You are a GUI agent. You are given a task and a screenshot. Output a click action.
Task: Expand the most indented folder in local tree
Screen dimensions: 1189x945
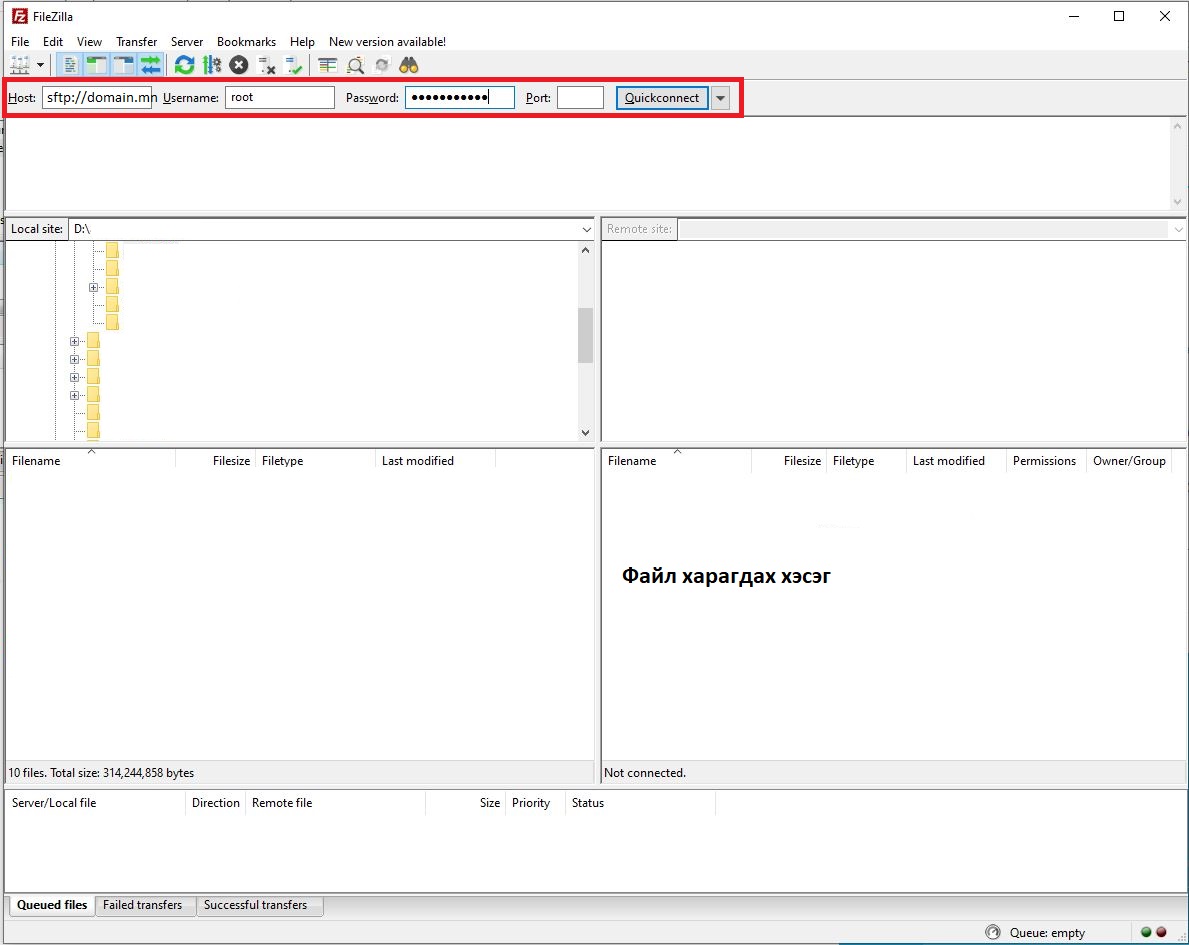click(93, 287)
